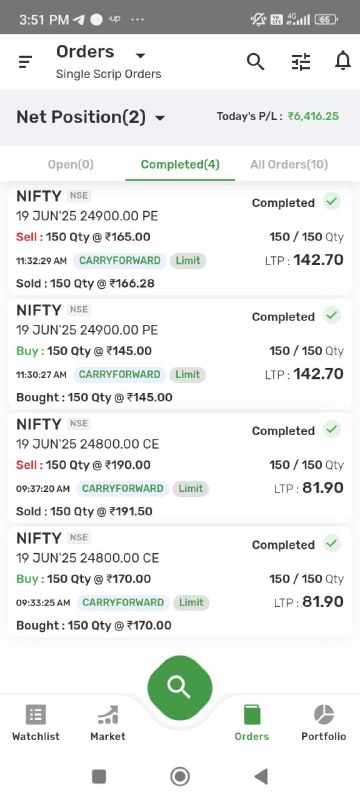Switch to Open(0) tab

coord(70,164)
